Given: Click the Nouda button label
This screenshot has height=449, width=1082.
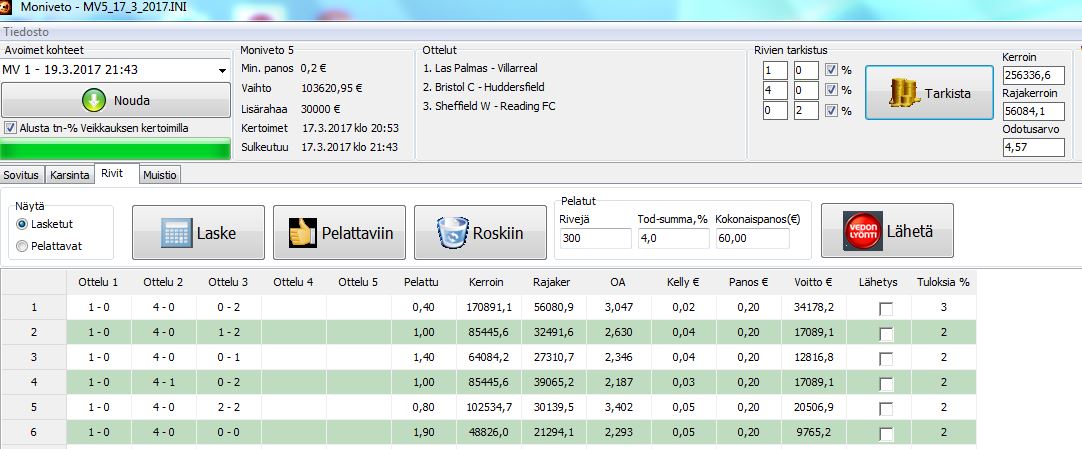Looking at the screenshot, I should coord(132,101).
